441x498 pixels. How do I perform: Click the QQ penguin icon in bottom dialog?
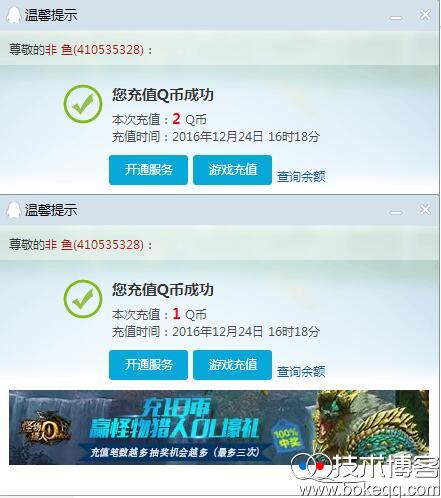[14, 210]
